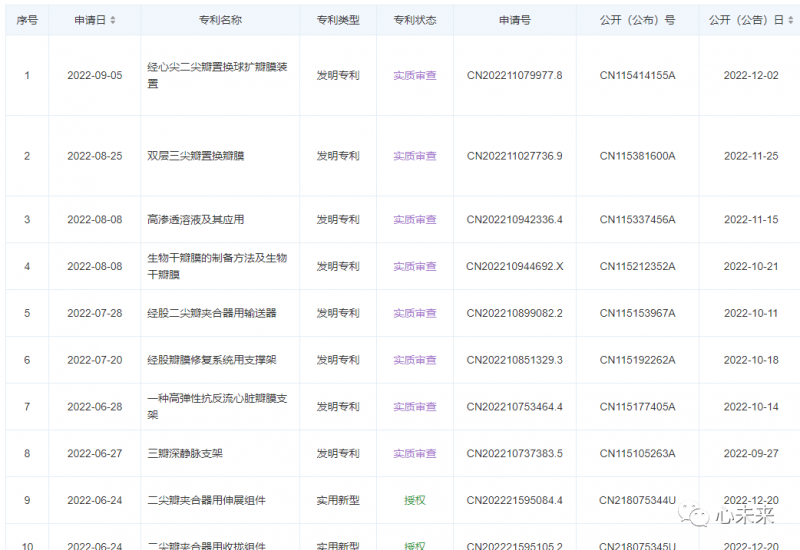Click the sort arrows beside 申请日 header
Image resolution: width=800 pixels, height=550 pixels.
112,20
